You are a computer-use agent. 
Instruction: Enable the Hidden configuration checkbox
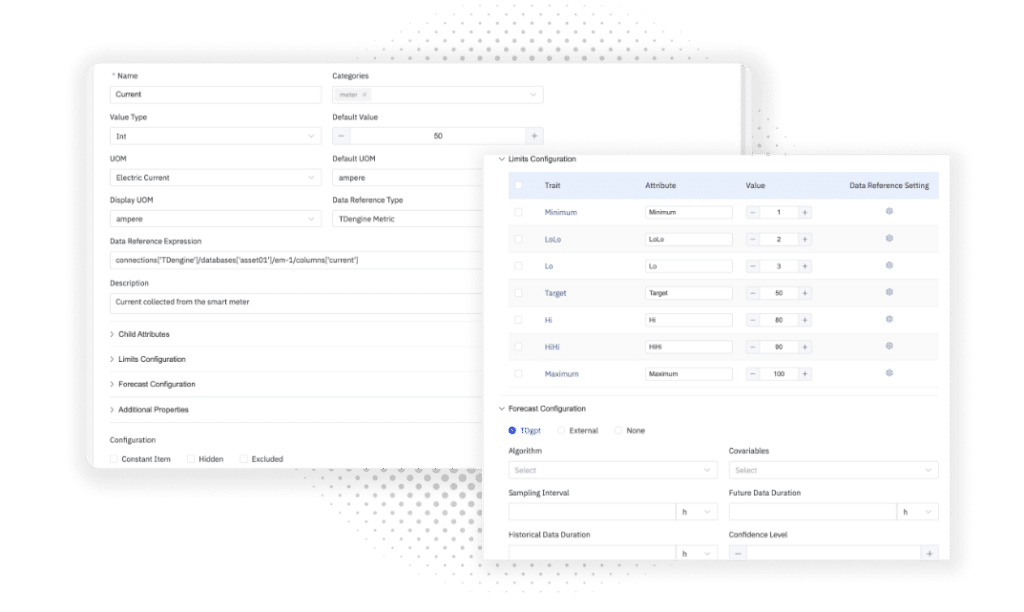click(191, 459)
